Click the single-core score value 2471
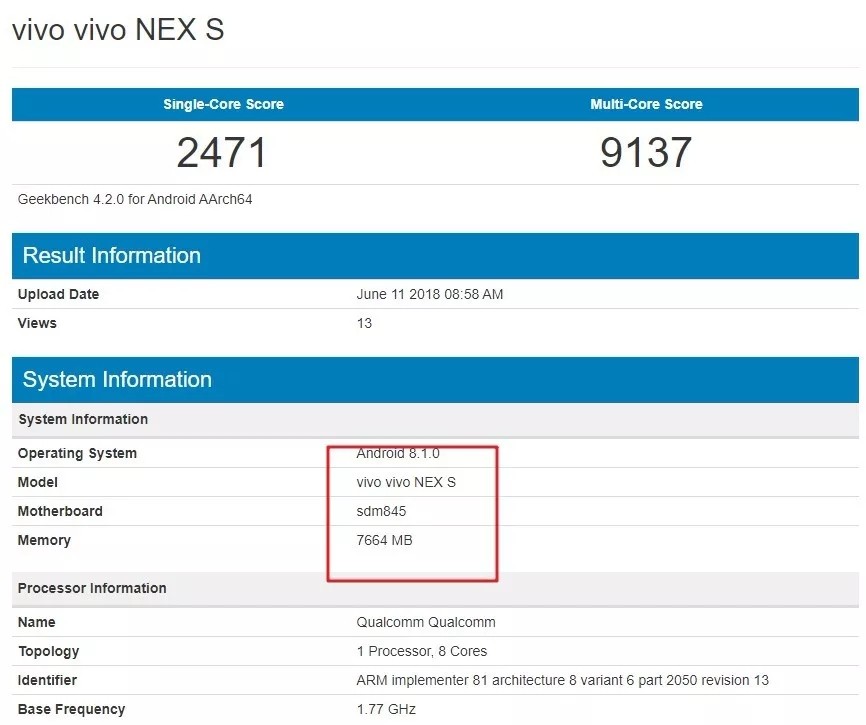This screenshot has height=725, width=866. [x=222, y=152]
